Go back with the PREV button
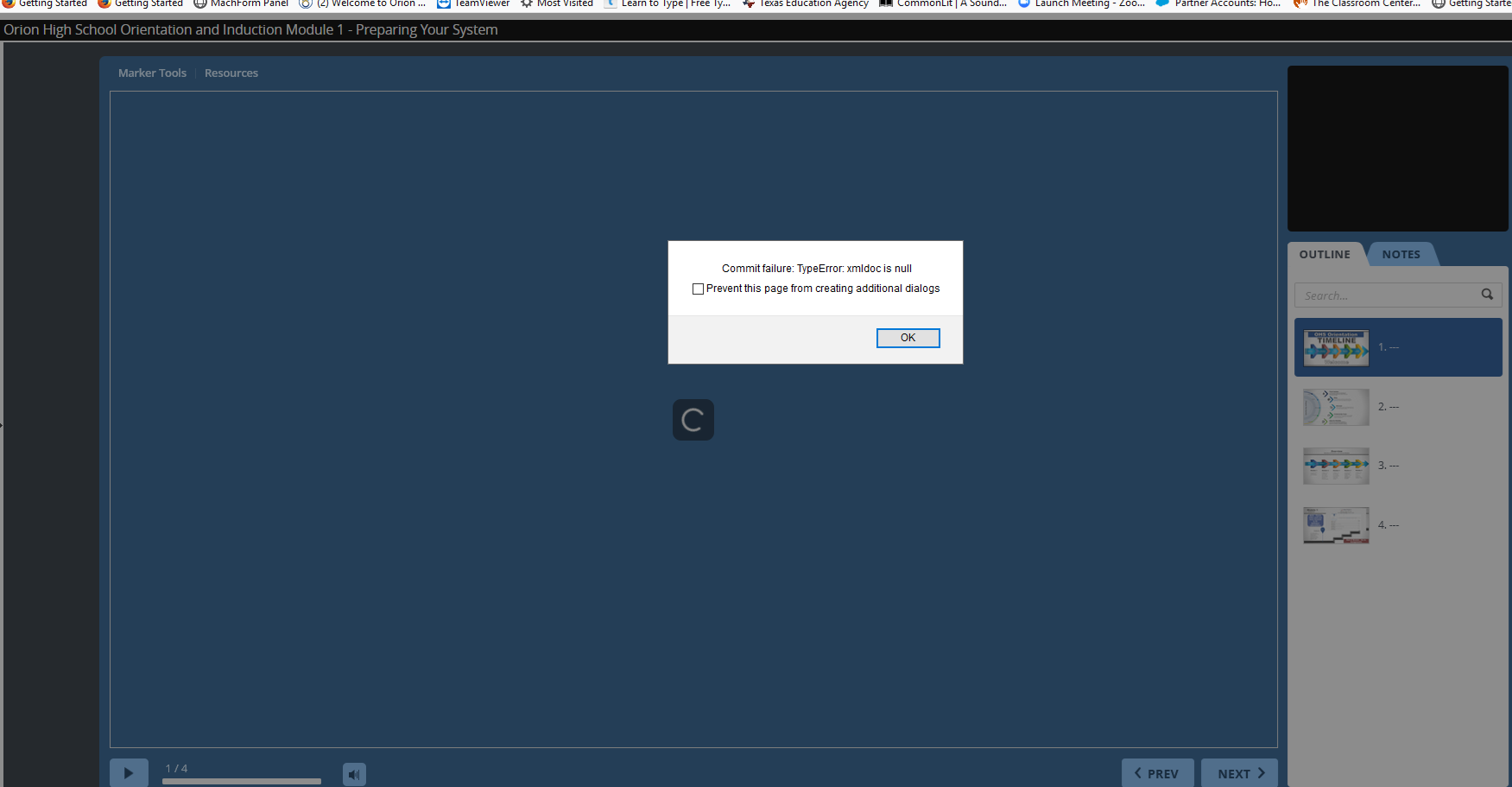Viewport: 1512px width, 787px height. [1157, 773]
